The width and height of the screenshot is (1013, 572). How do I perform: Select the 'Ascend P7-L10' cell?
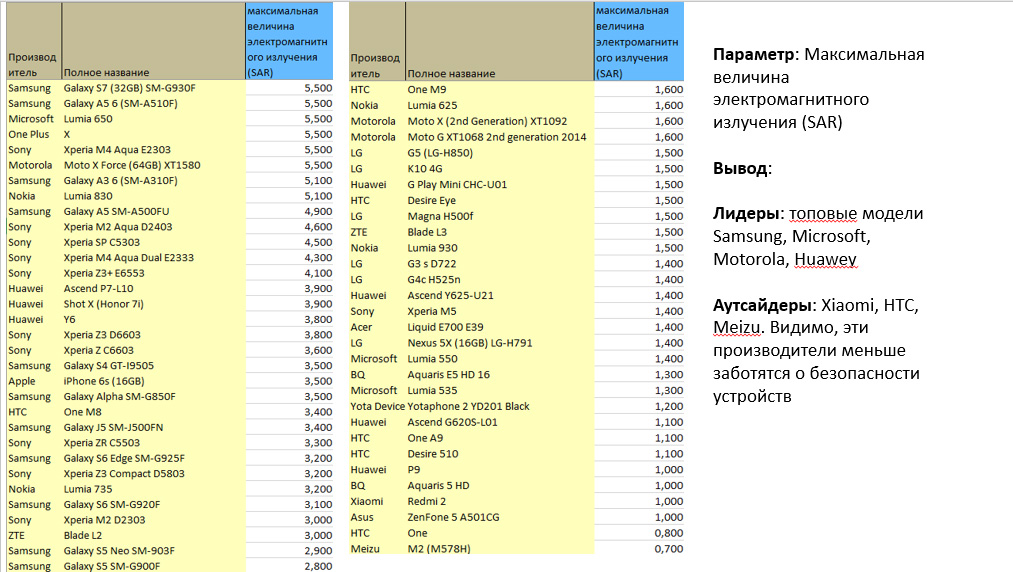154,289
